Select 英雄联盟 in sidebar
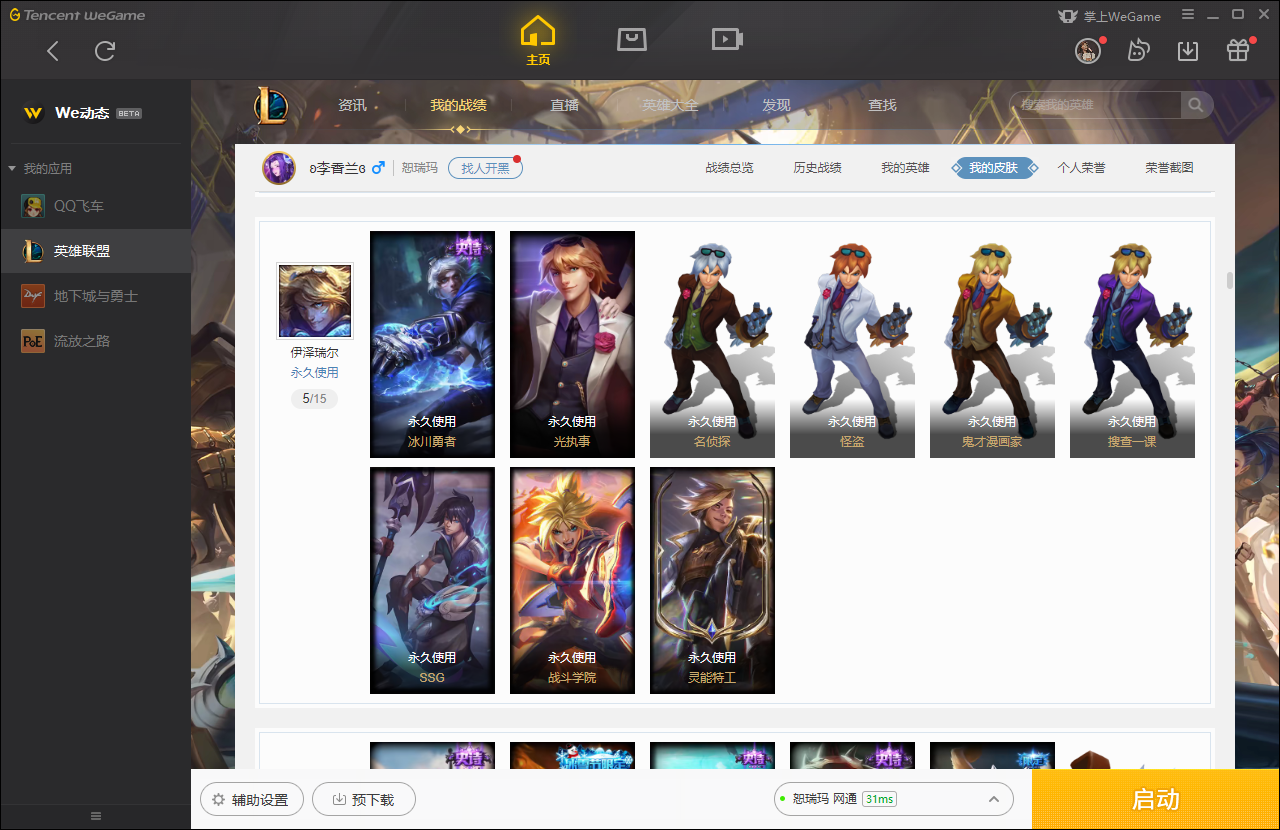This screenshot has width=1280, height=830. (95, 251)
